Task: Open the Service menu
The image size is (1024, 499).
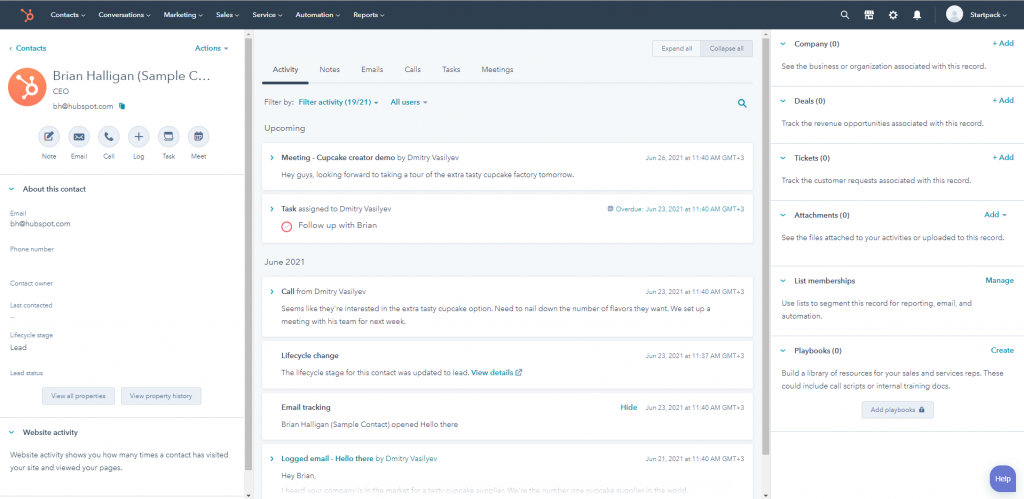Action: tap(267, 14)
